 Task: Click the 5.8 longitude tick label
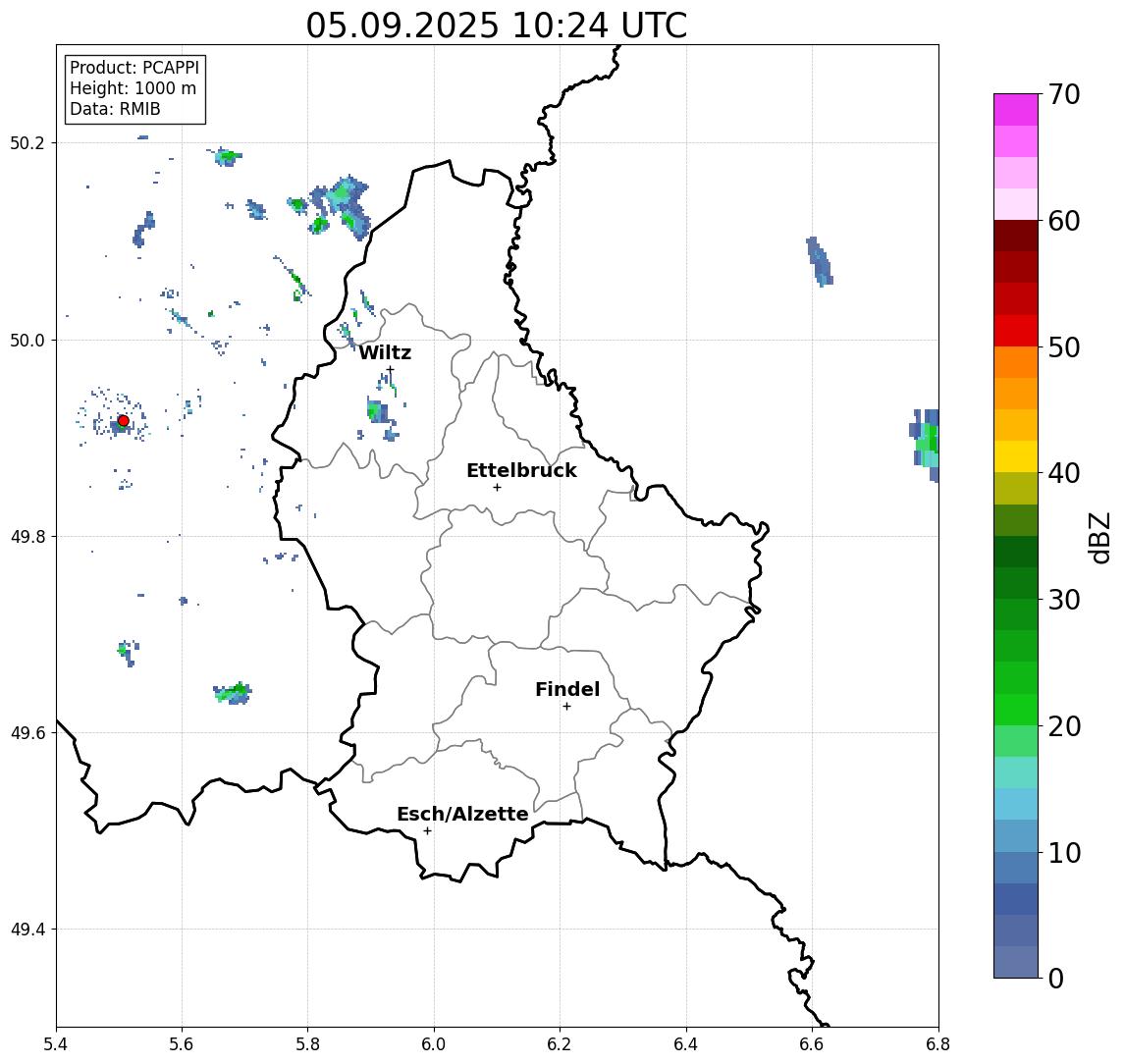pyautogui.click(x=307, y=1044)
